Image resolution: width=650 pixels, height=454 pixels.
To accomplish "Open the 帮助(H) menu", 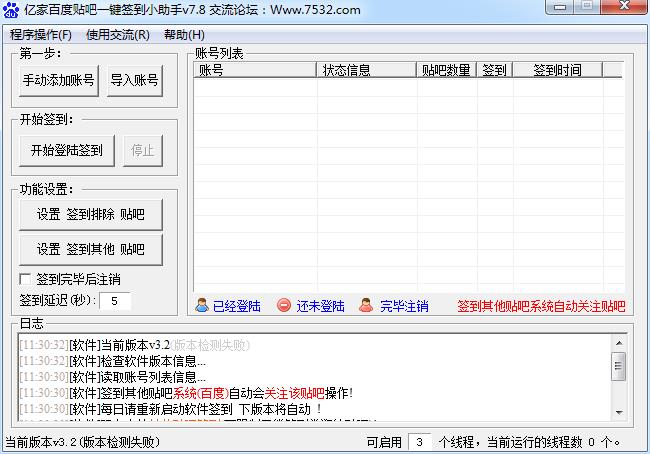I will (x=184, y=35).
